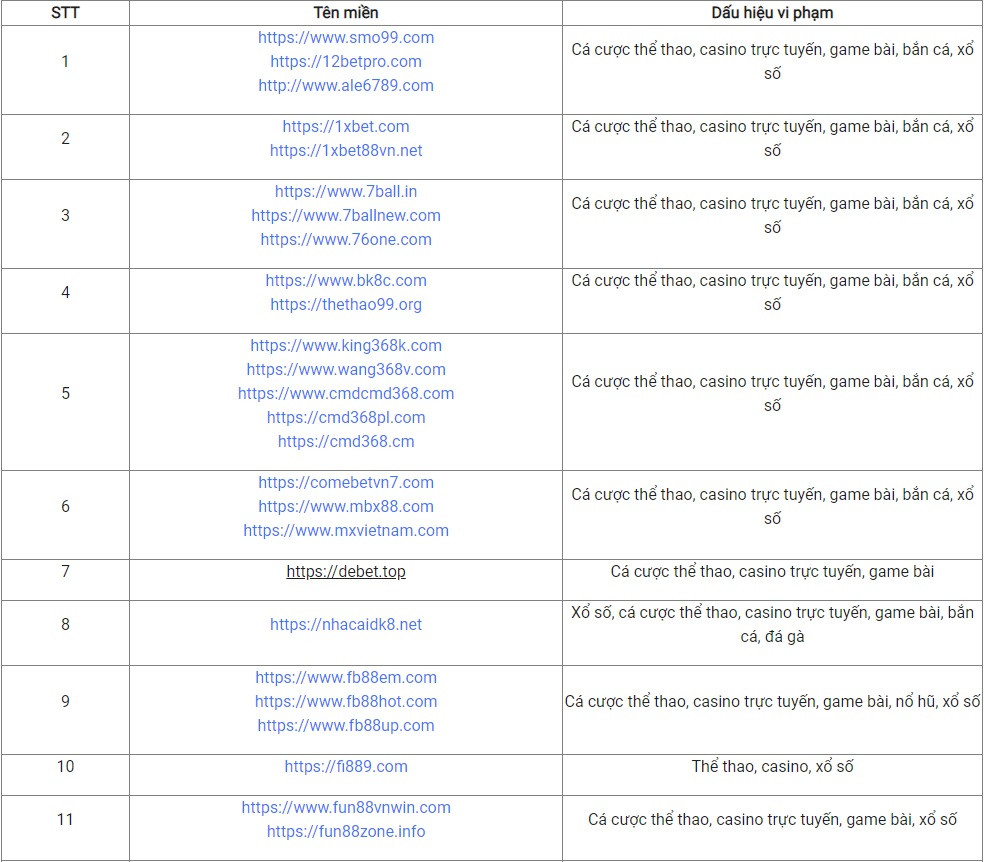Screen dimensions: 984x862
Task: Follow the https://cmd368.cm link
Action: [x=346, y=442]
